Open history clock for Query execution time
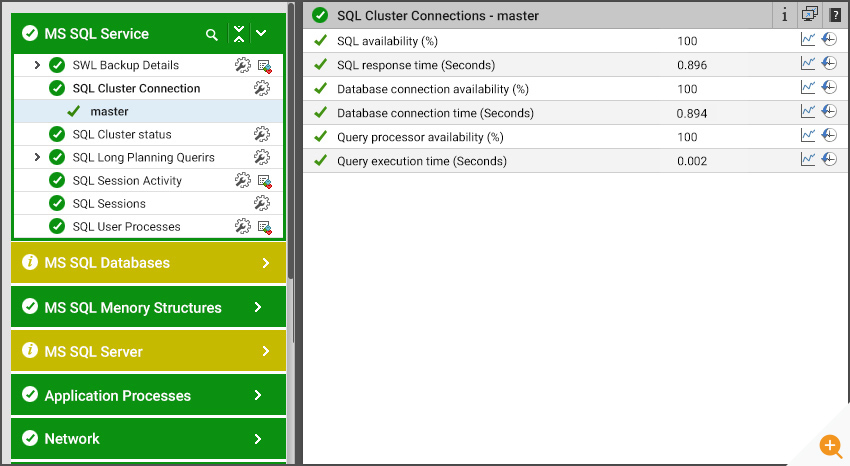The width and height of the screenshot is (850, 466). 829,159
